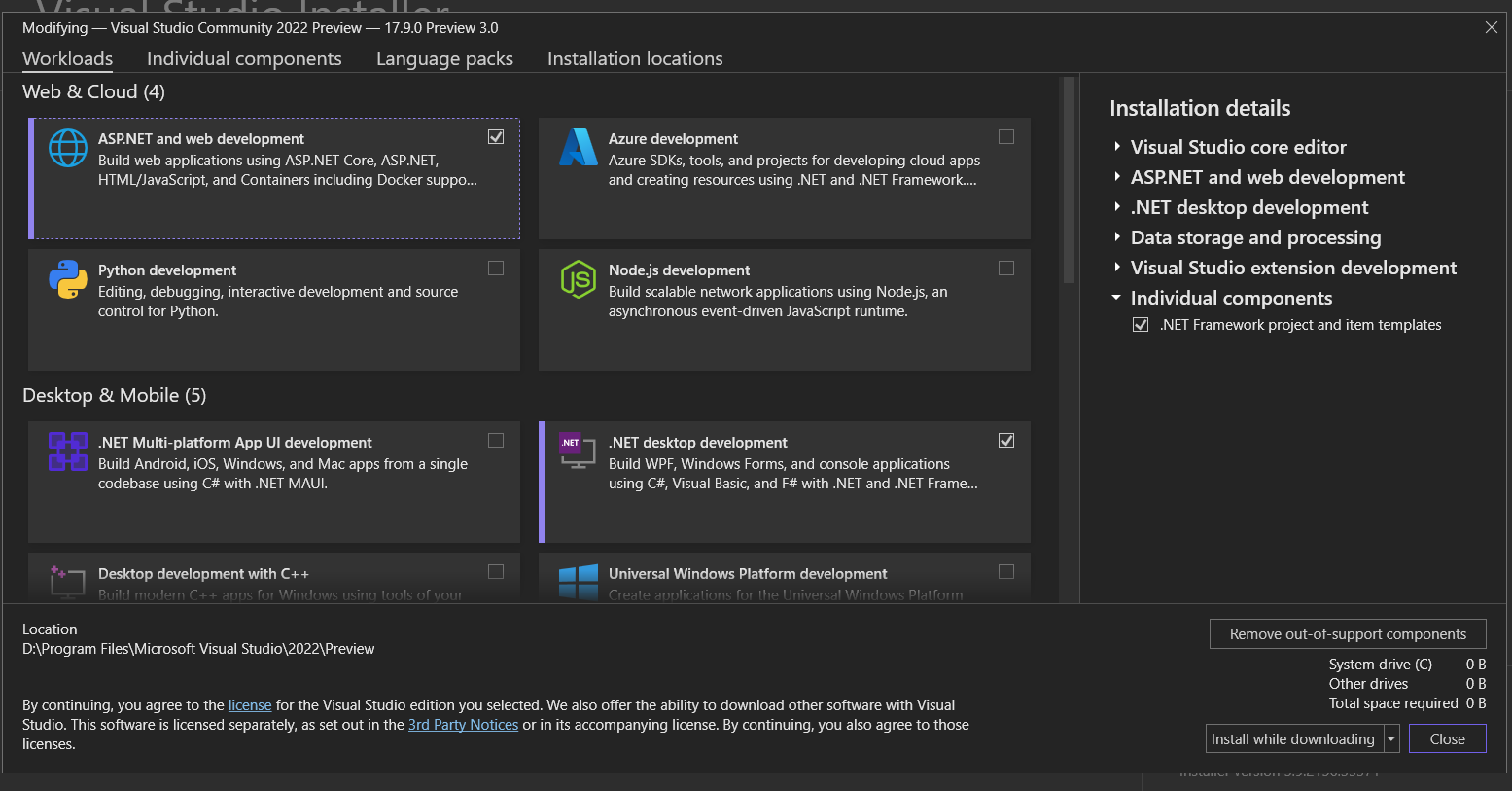Screen dimensions: 1512x791
Task: Click Remove out-of-support components button
Action: 1348,634
